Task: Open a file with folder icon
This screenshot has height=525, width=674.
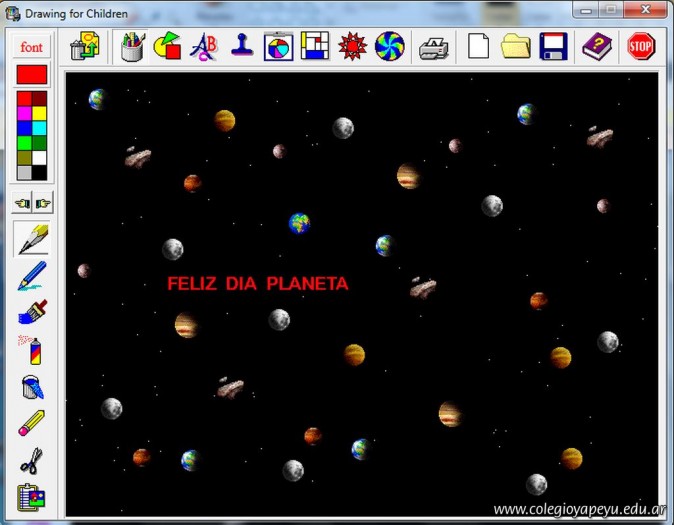Action: (515, 46)
